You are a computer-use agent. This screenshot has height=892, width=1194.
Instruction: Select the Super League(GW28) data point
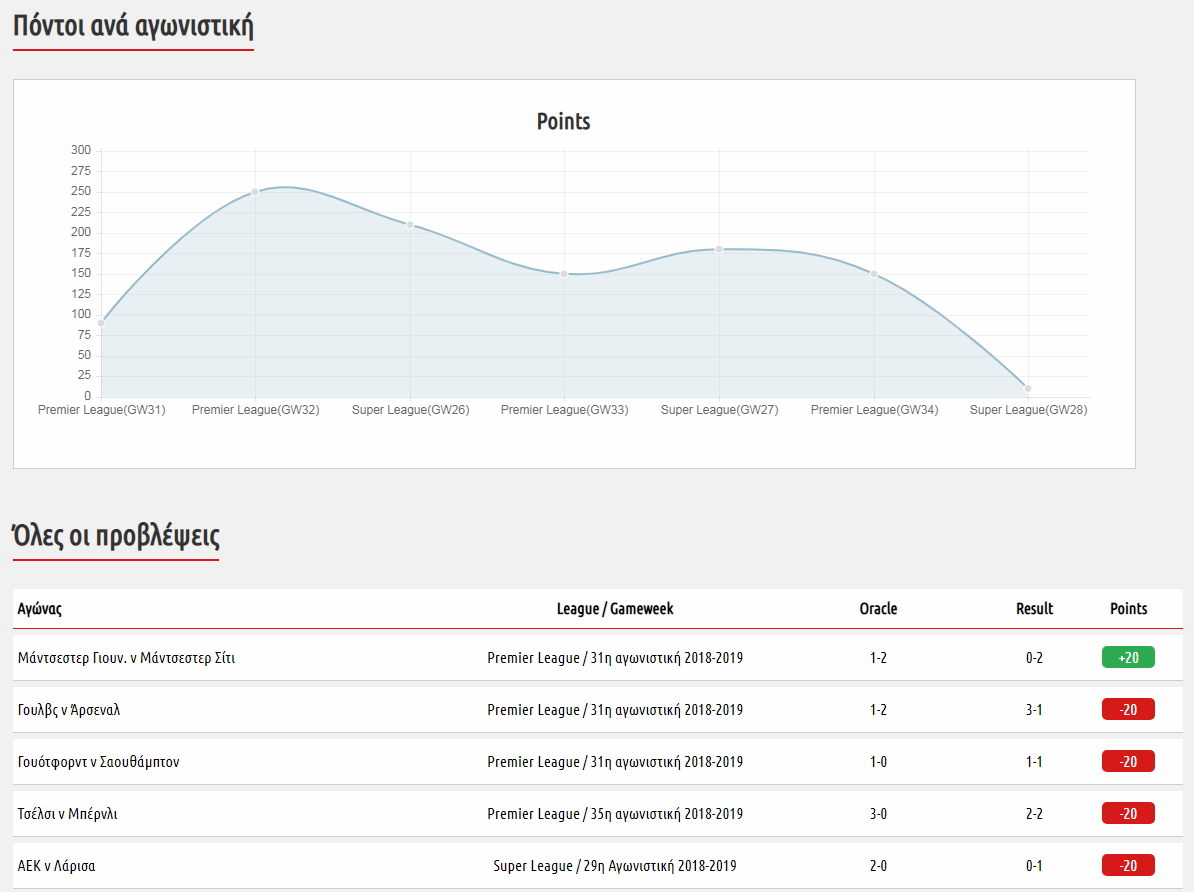[x=1028, y=388]
